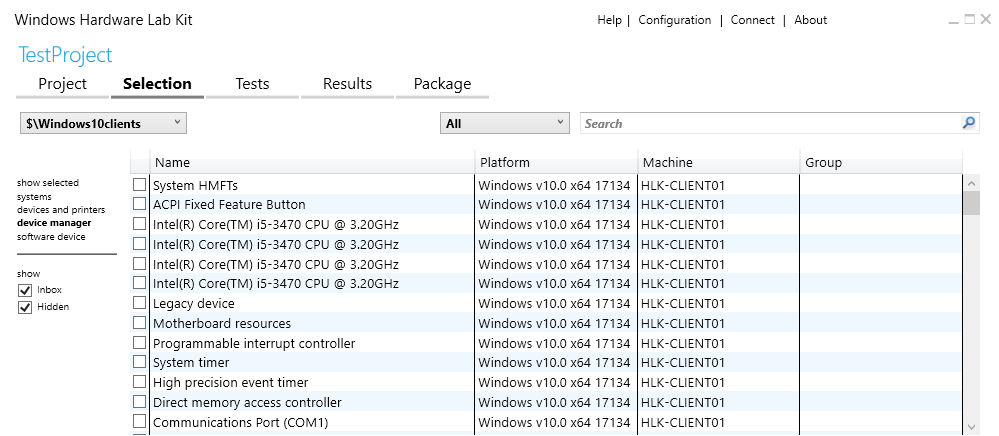
Task: Sort by the Group column header
Action: coord(881,163)
